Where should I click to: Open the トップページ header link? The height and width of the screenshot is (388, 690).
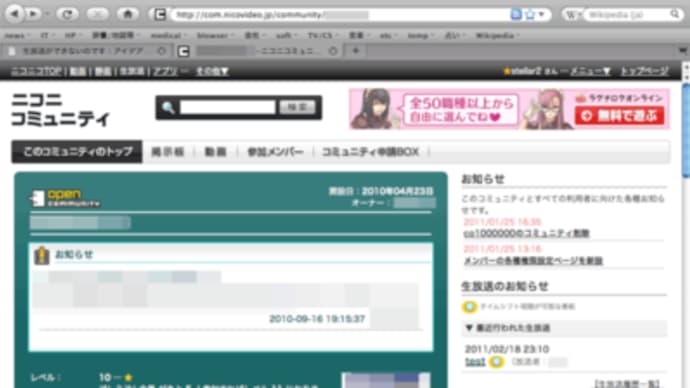(x=644, y=71)
